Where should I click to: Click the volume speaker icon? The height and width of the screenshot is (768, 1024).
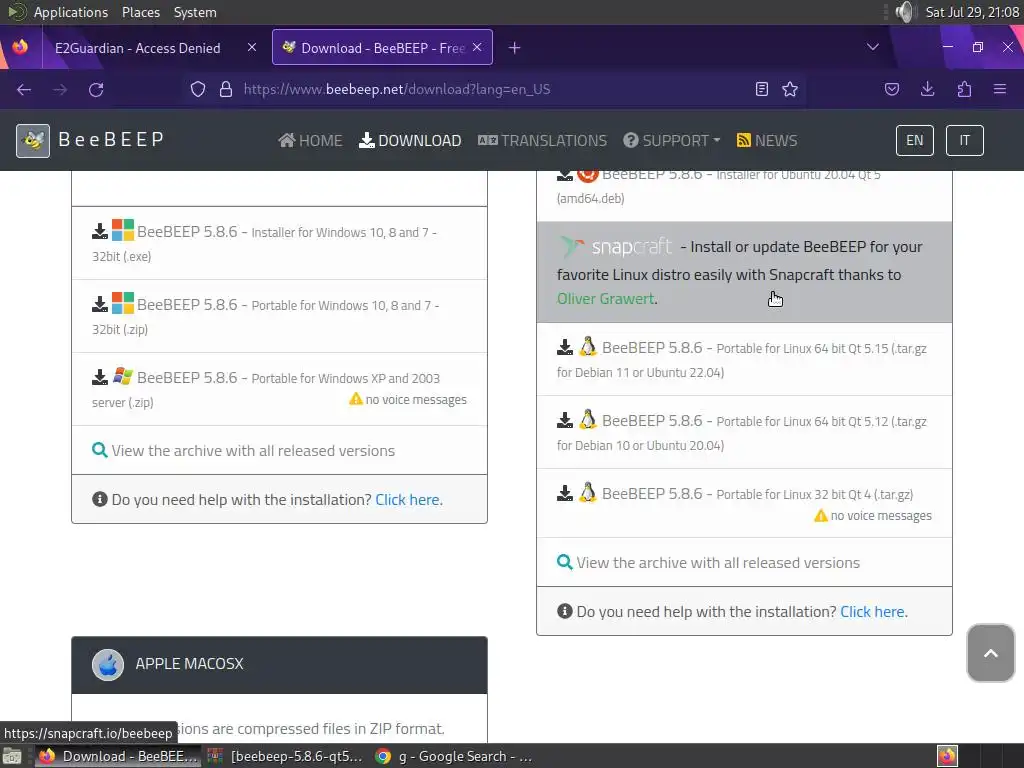906,12
